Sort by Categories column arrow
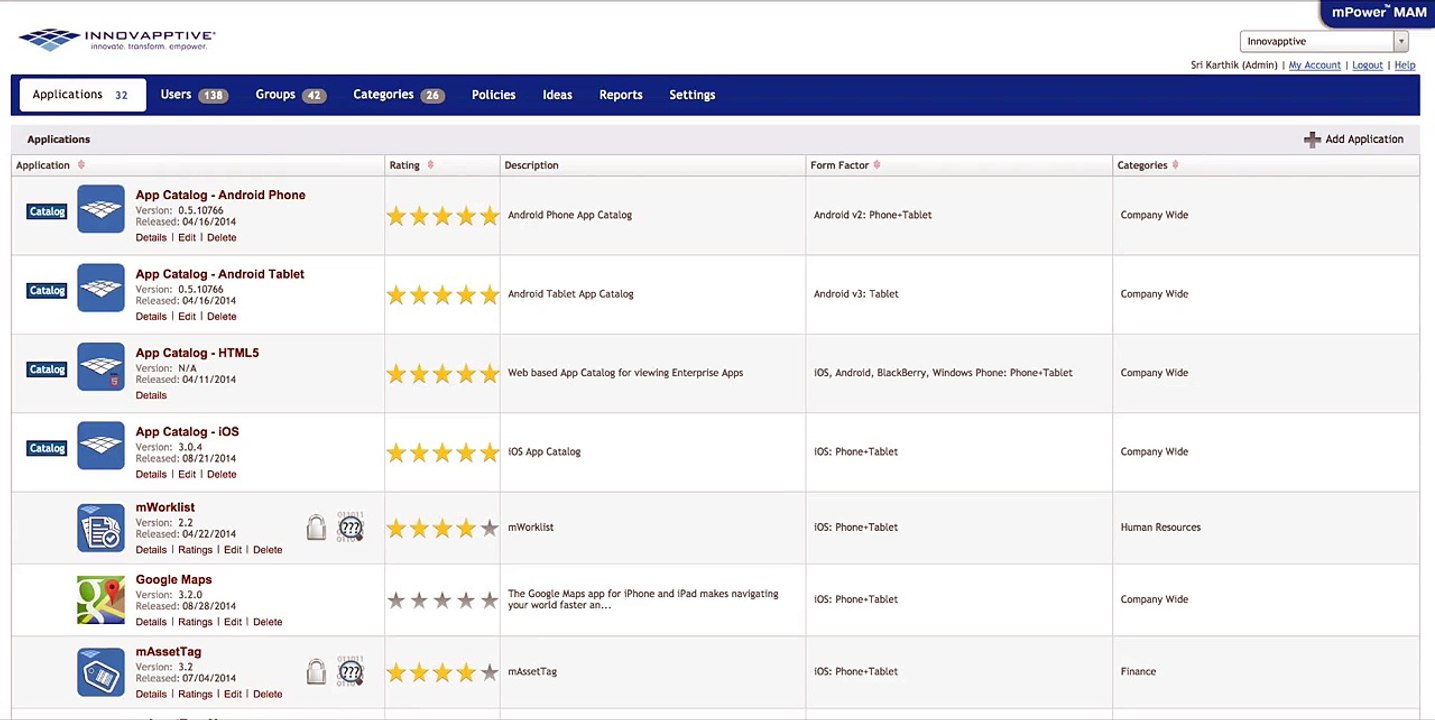 pyautogui.click(x=1175, y=165)
